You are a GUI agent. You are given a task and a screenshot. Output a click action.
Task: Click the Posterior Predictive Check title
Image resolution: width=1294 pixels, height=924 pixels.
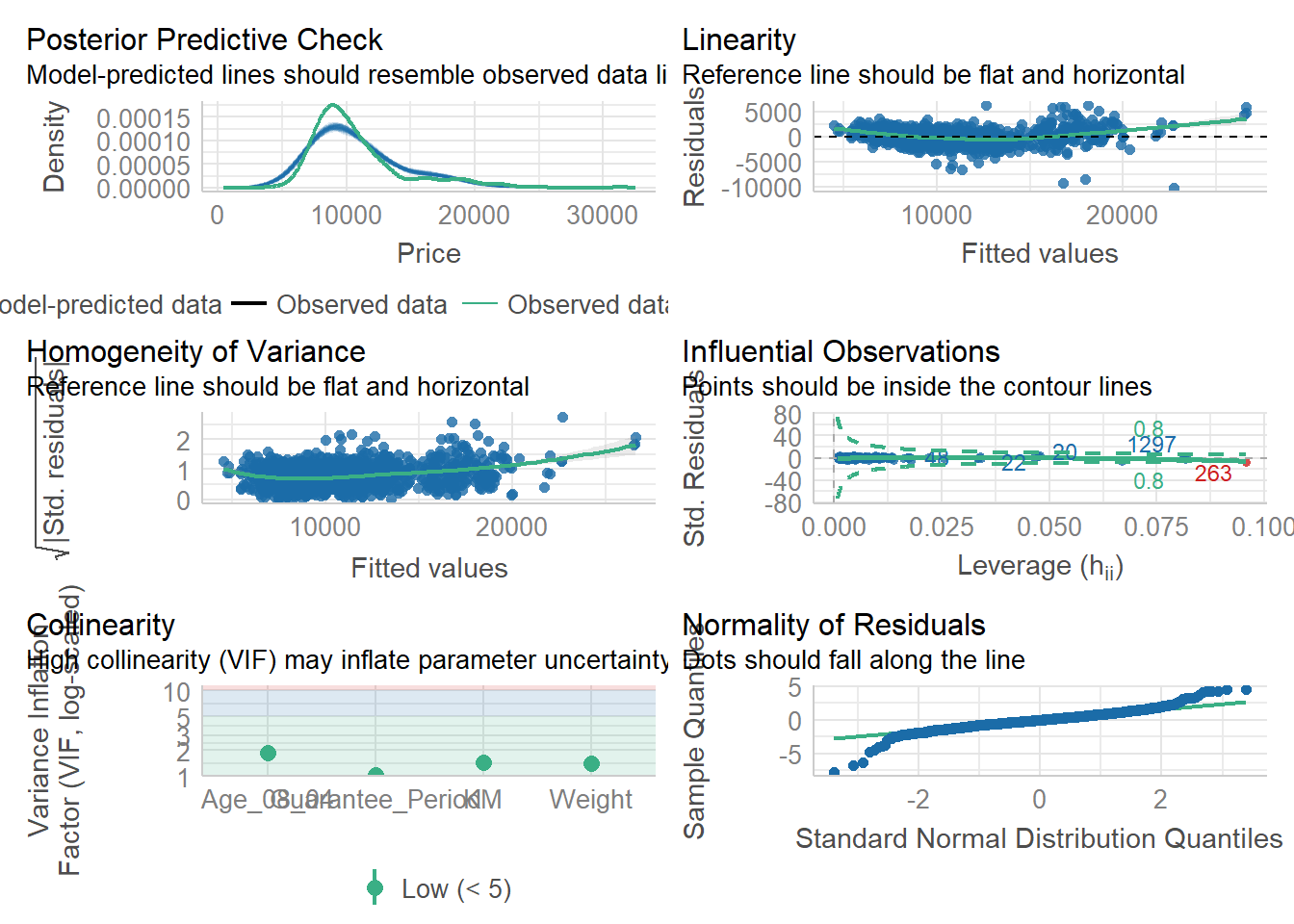click(204, 39)
